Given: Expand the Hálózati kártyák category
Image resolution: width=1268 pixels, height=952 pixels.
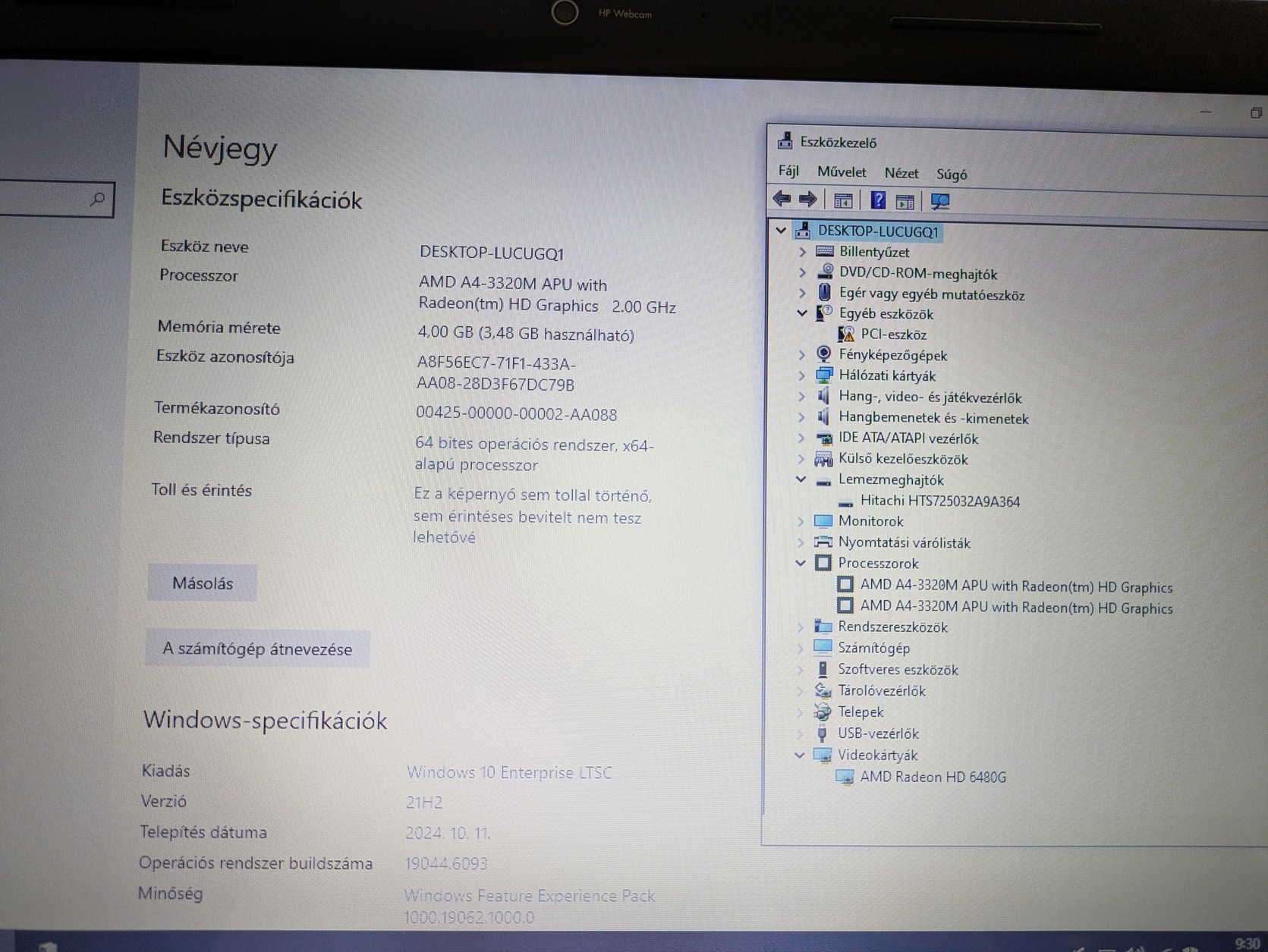Looking at the screenshot, I should click(802, 375).
